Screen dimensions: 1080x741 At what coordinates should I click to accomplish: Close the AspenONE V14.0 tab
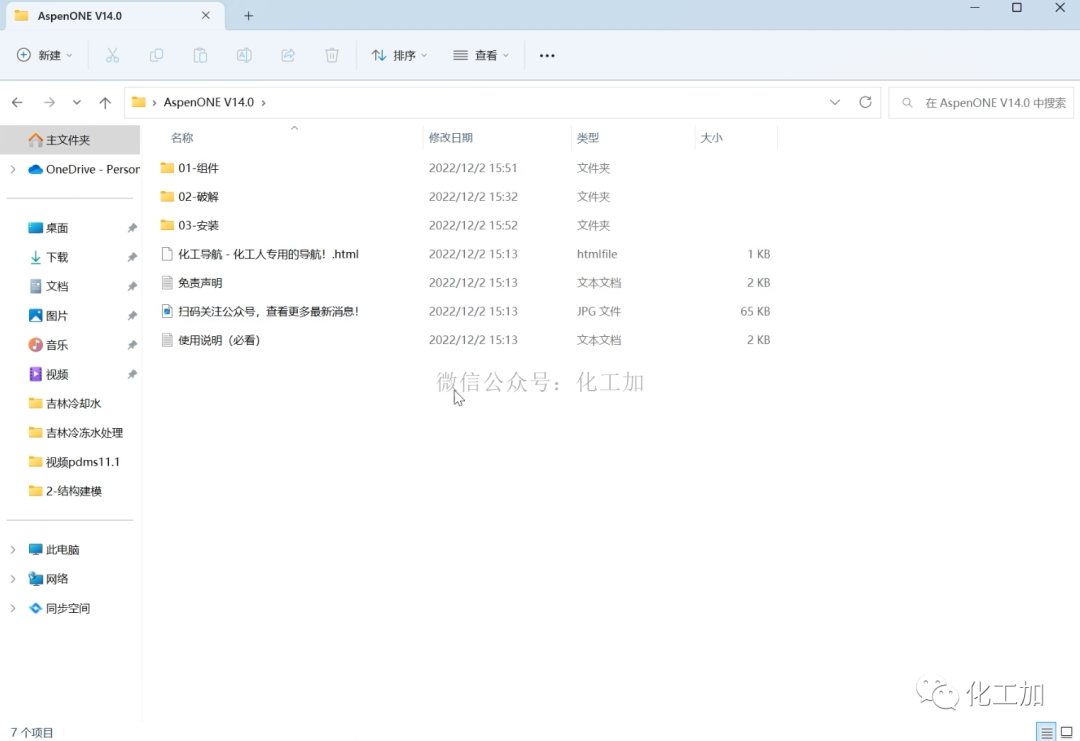click(205, 16)
